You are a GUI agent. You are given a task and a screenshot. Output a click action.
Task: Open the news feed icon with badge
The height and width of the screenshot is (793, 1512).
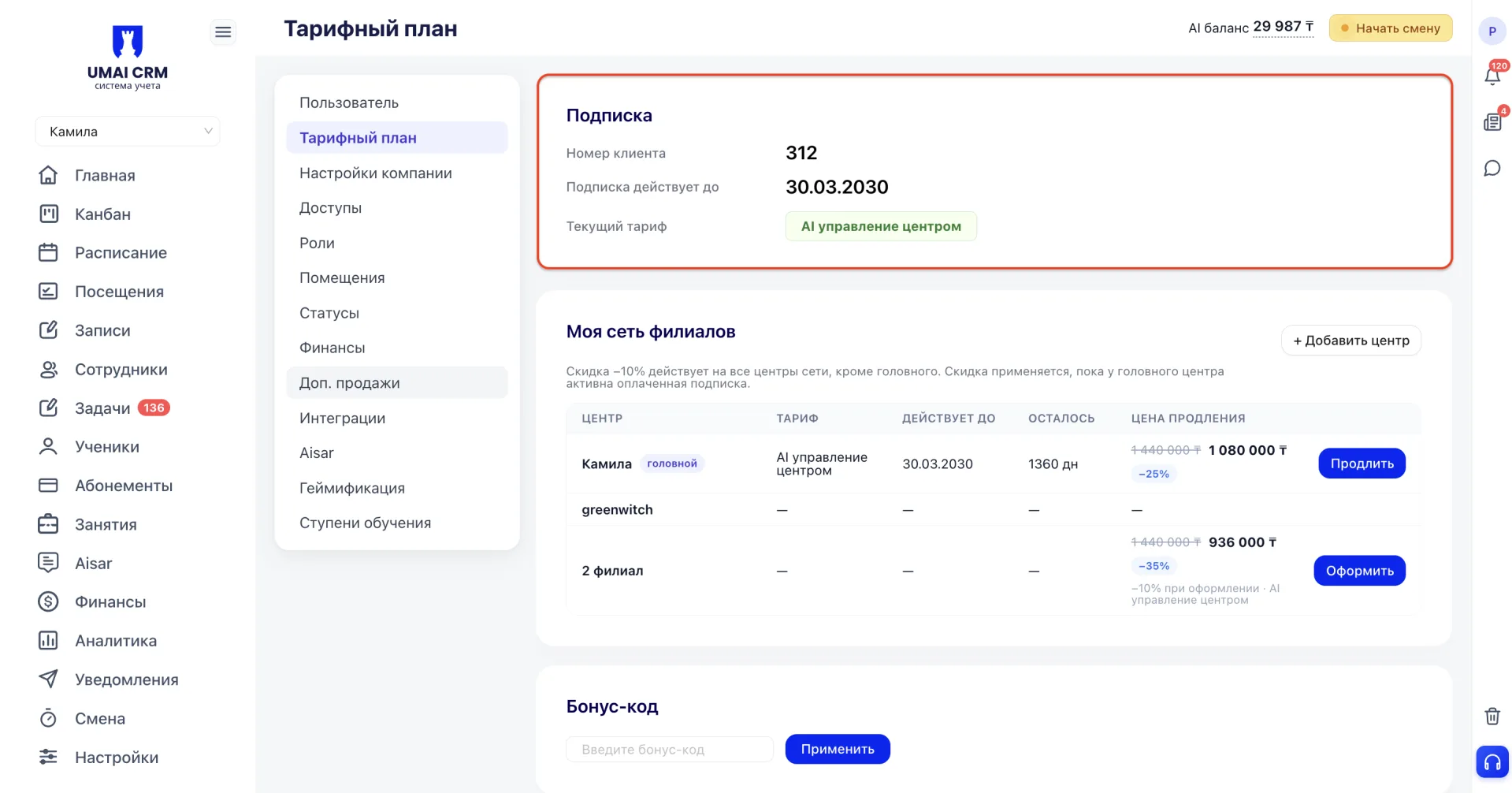(1492, 121)
